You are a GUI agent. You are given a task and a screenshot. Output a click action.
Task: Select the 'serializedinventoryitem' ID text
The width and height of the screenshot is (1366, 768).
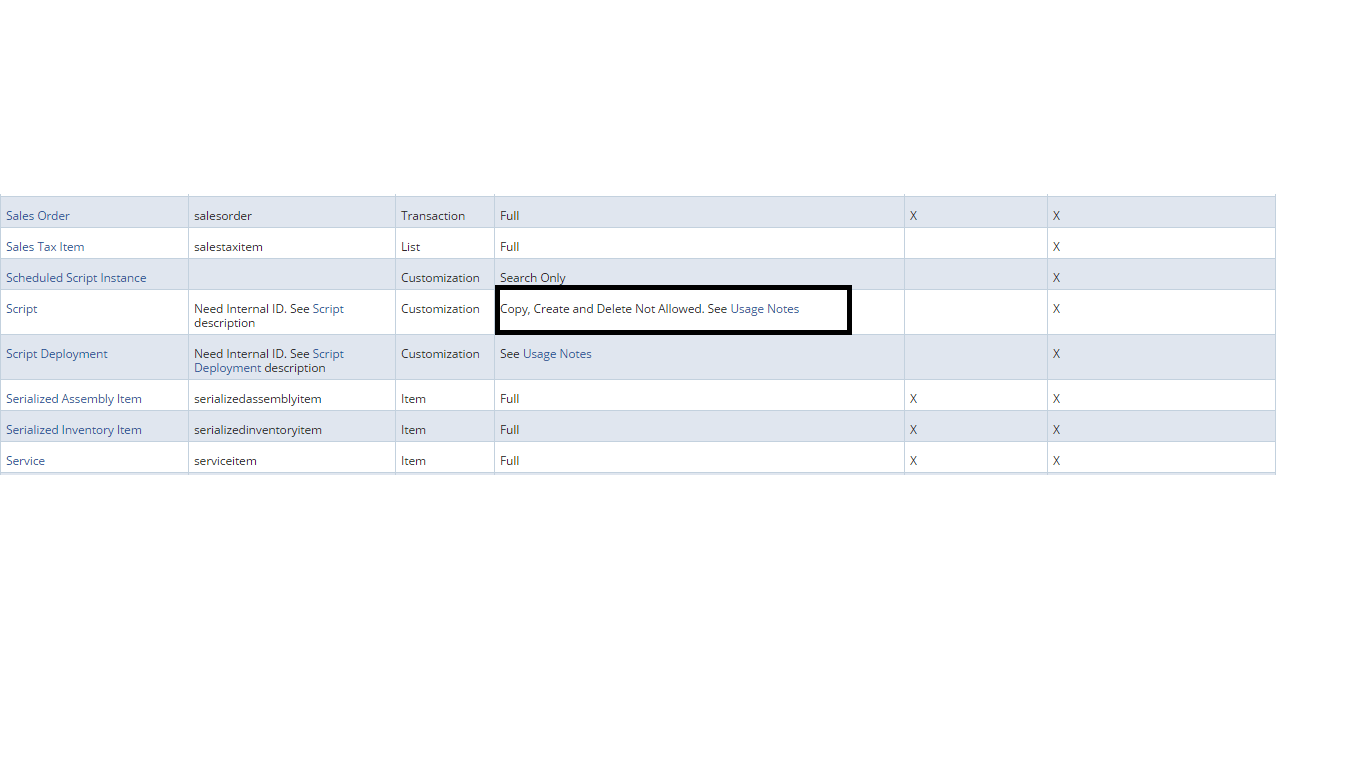click(x=258, y=430)
